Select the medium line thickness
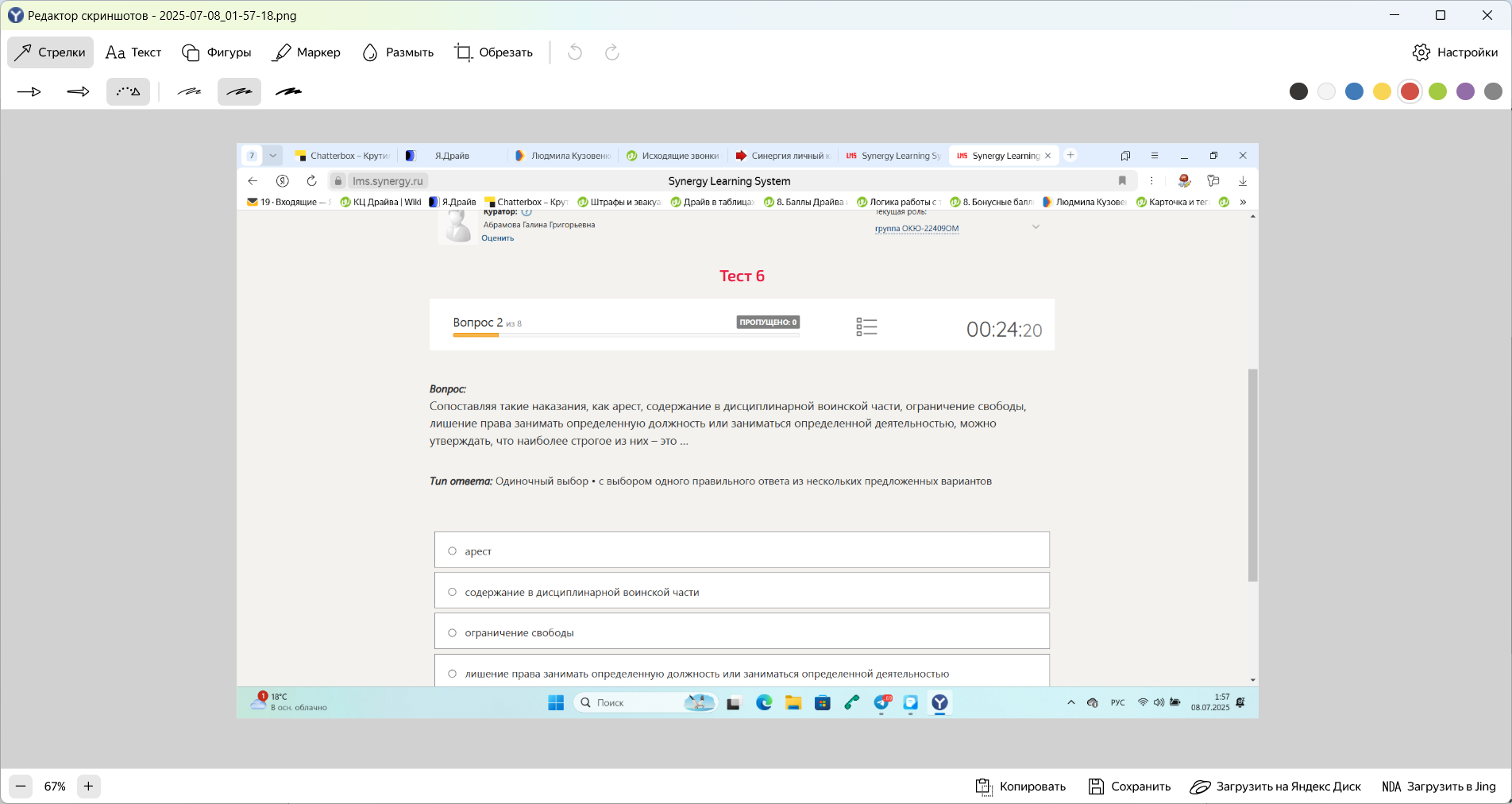Image resolution: width=1512 pixels, height=804 pixels. click(x=239, y=92)
